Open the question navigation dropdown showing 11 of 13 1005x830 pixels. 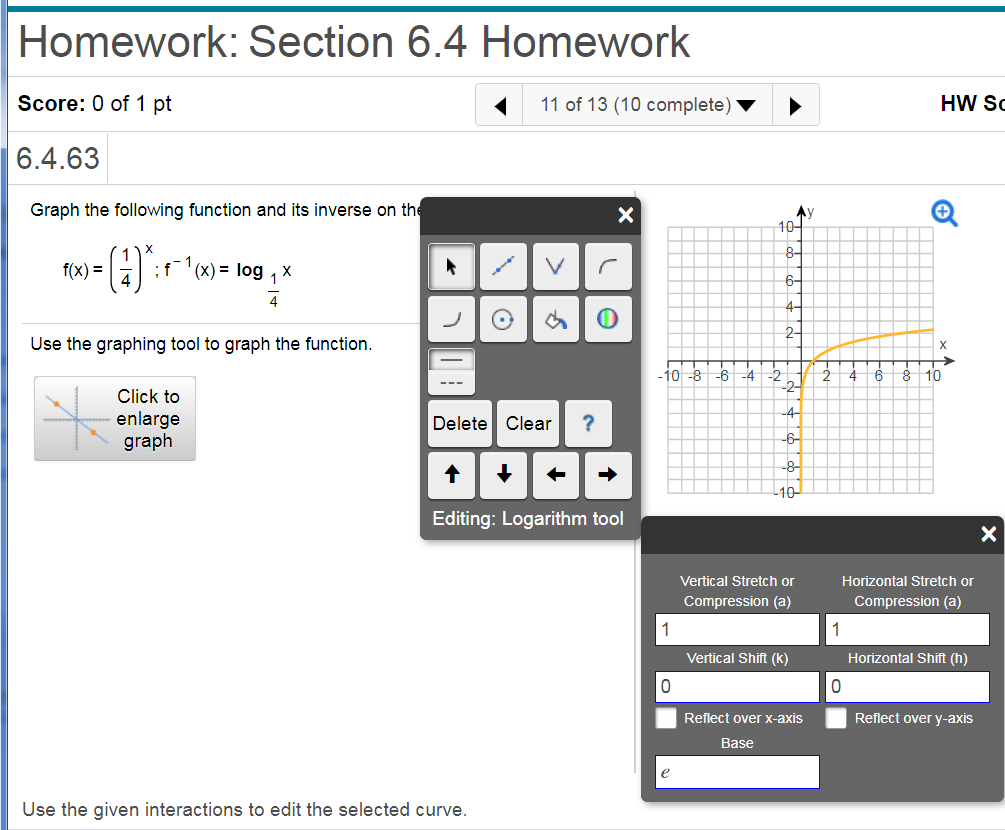click(646, 104)
